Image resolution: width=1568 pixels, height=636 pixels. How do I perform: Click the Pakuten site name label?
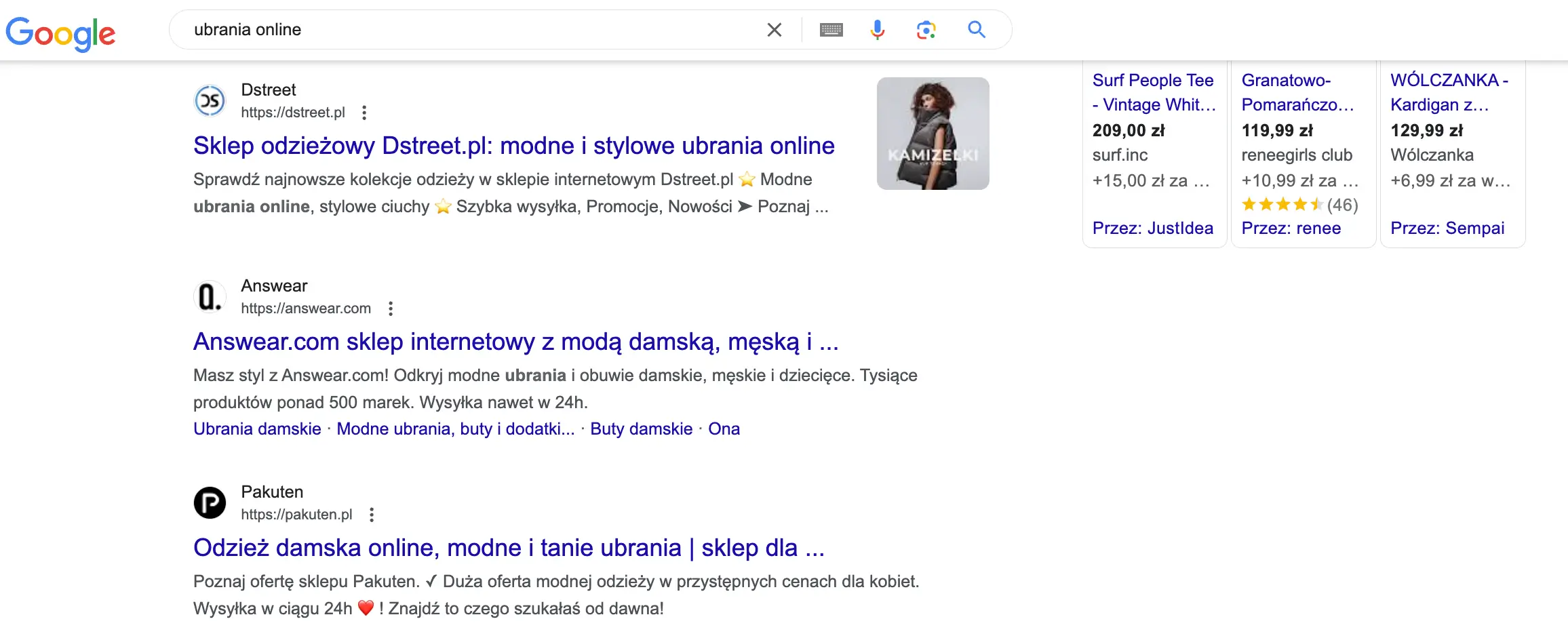click(272, 492)
